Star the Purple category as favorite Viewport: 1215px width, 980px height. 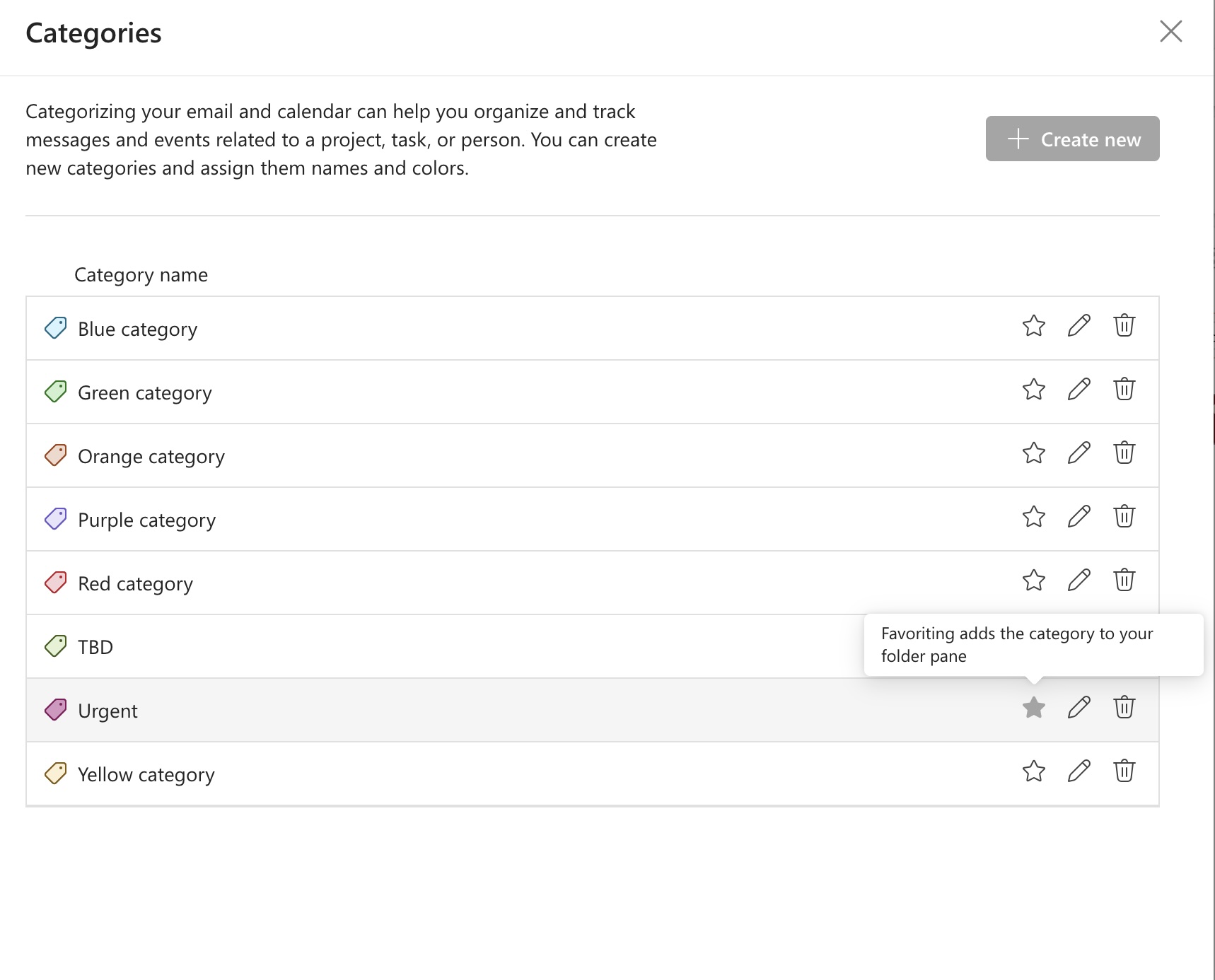(x=1033, y=517)
